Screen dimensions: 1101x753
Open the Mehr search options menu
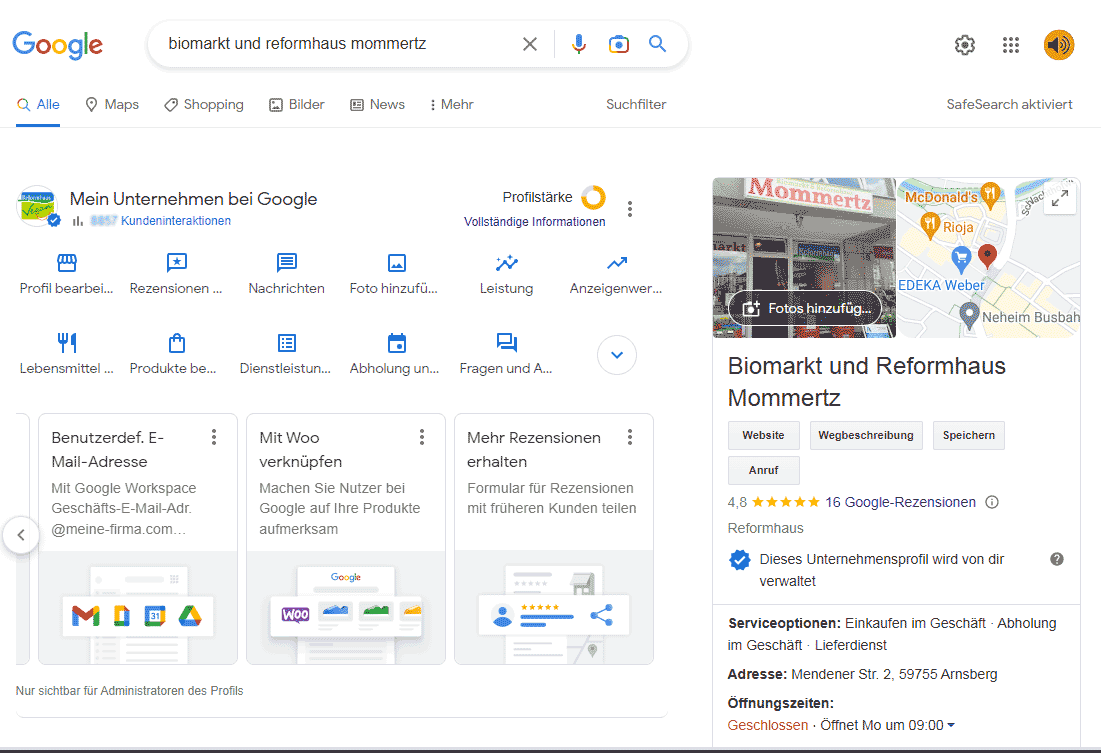pyautogui.click(x=451, y=105)
